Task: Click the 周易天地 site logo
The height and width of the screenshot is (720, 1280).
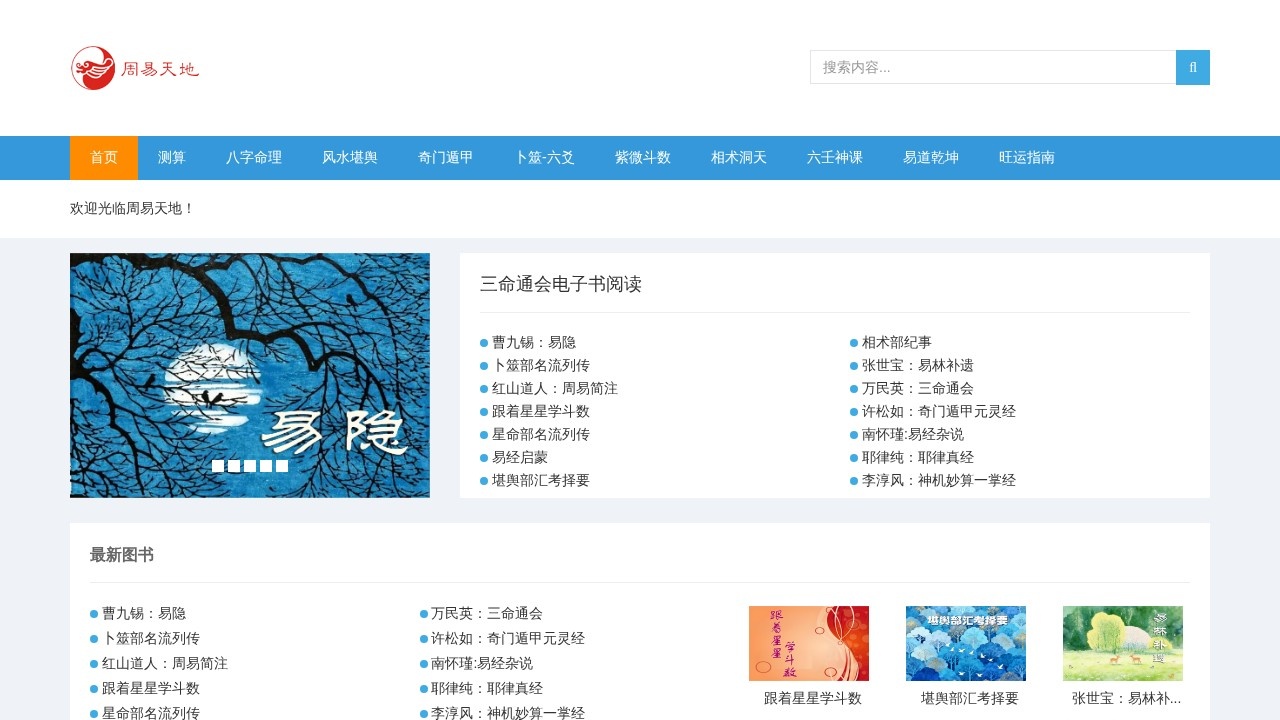Action: [x=135, y=68]
